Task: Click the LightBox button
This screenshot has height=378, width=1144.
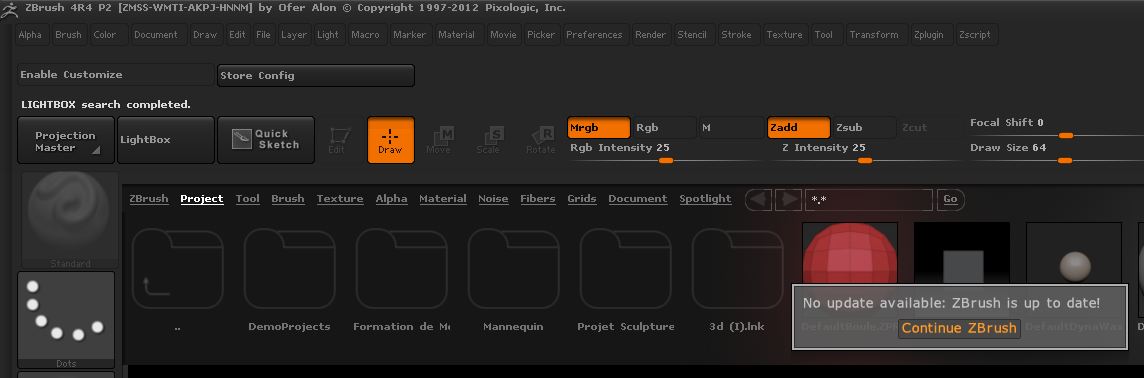Action: [x=166, y=140]
